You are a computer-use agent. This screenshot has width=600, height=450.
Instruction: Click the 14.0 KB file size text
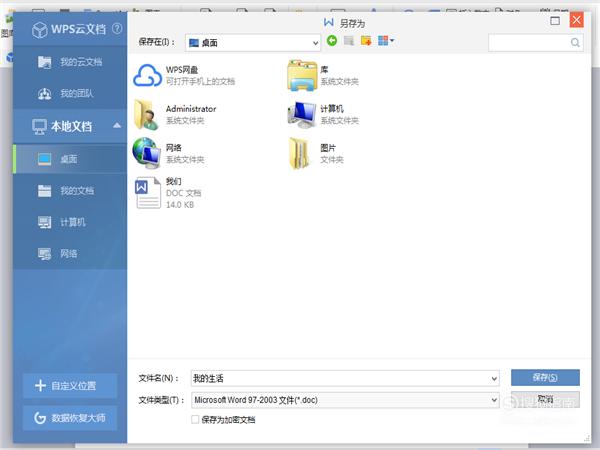180,205
